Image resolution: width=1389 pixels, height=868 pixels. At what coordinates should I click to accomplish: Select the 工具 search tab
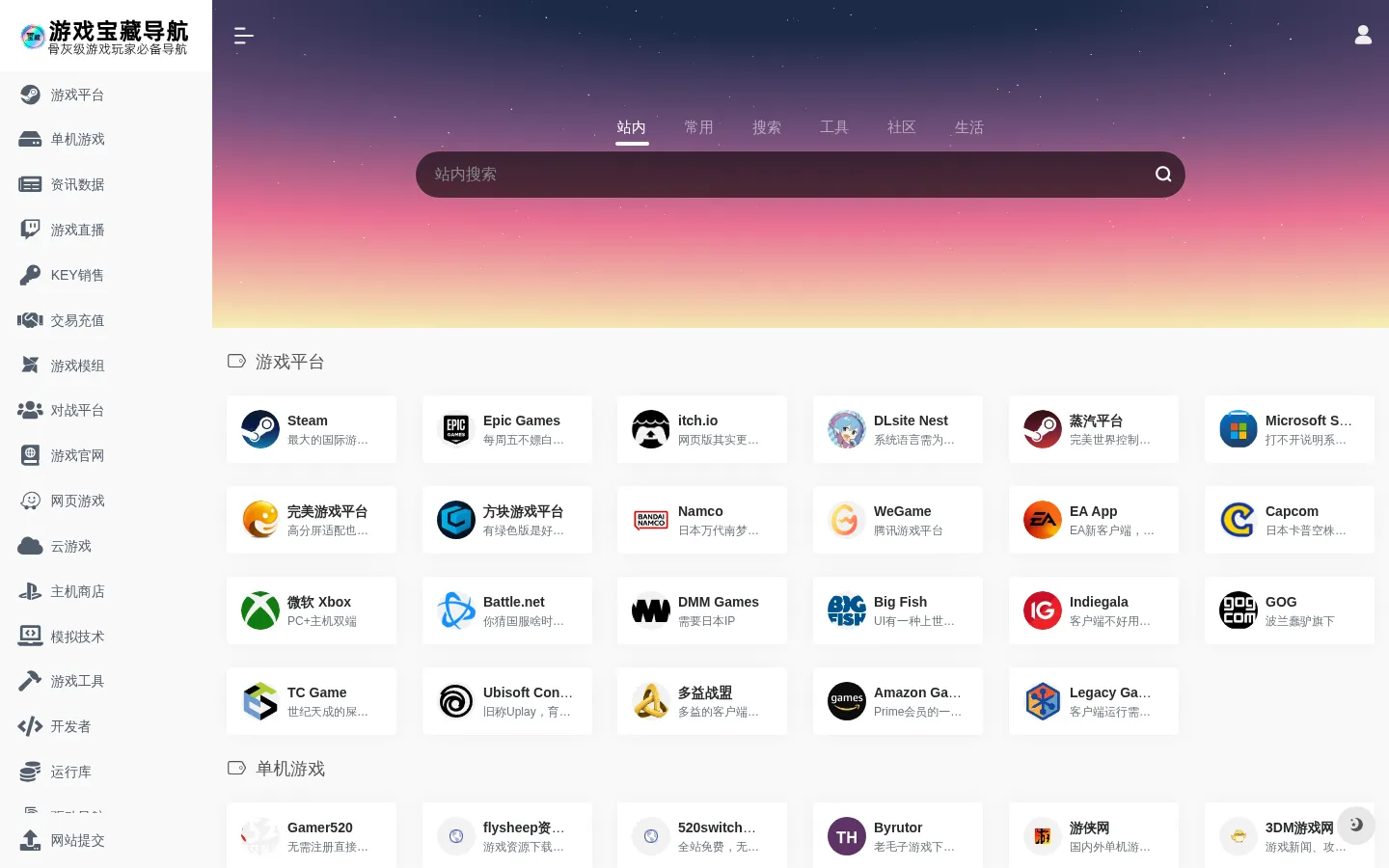pyautogui.click(x=834, y=127)
